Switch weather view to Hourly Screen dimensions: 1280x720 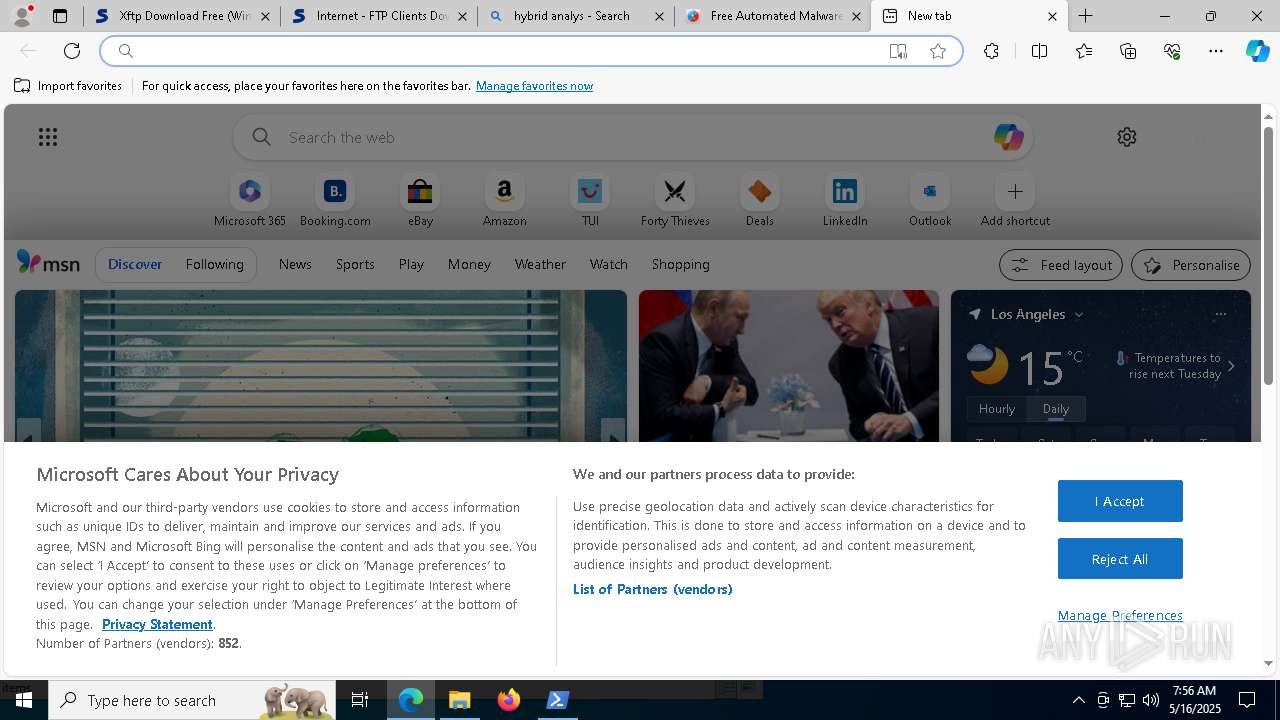(997, 408)
